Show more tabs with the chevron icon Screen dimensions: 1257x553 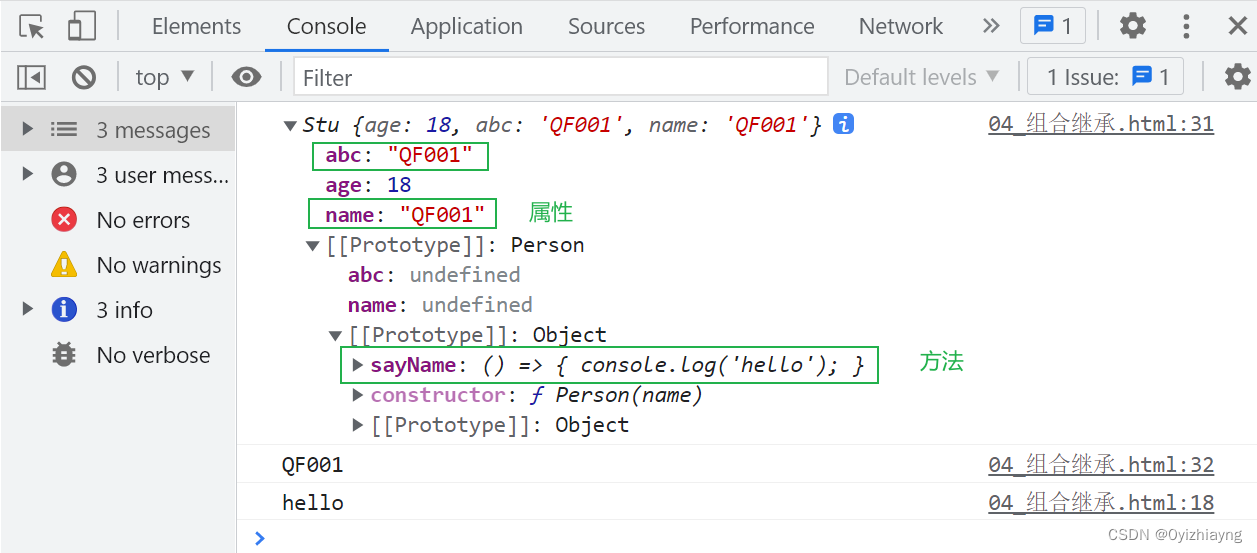pos(990,26)
